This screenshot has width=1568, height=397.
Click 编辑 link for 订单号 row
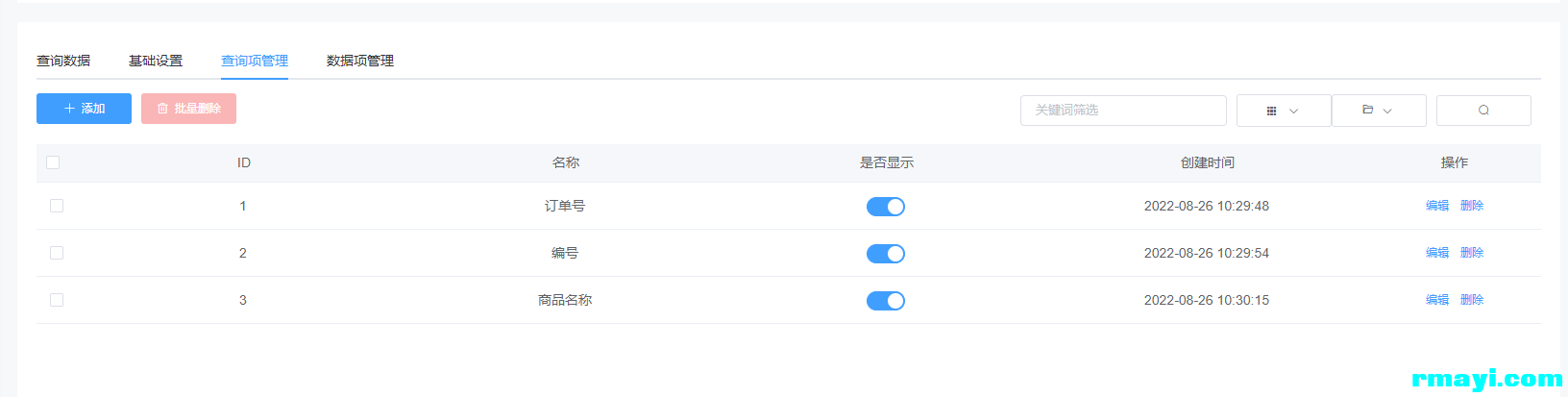click(x=1437, y=206)
